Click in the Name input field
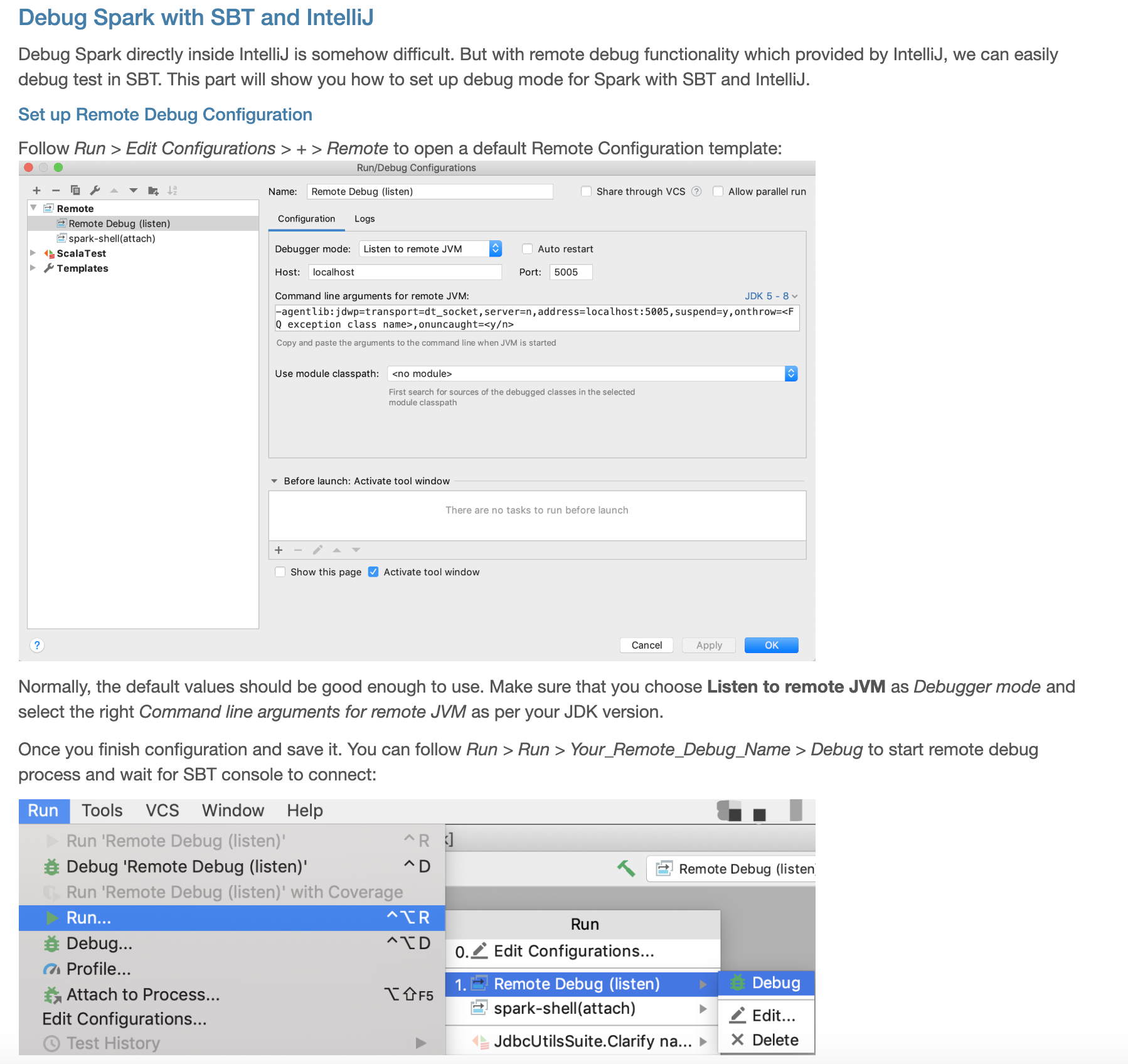 coord(430,191)
